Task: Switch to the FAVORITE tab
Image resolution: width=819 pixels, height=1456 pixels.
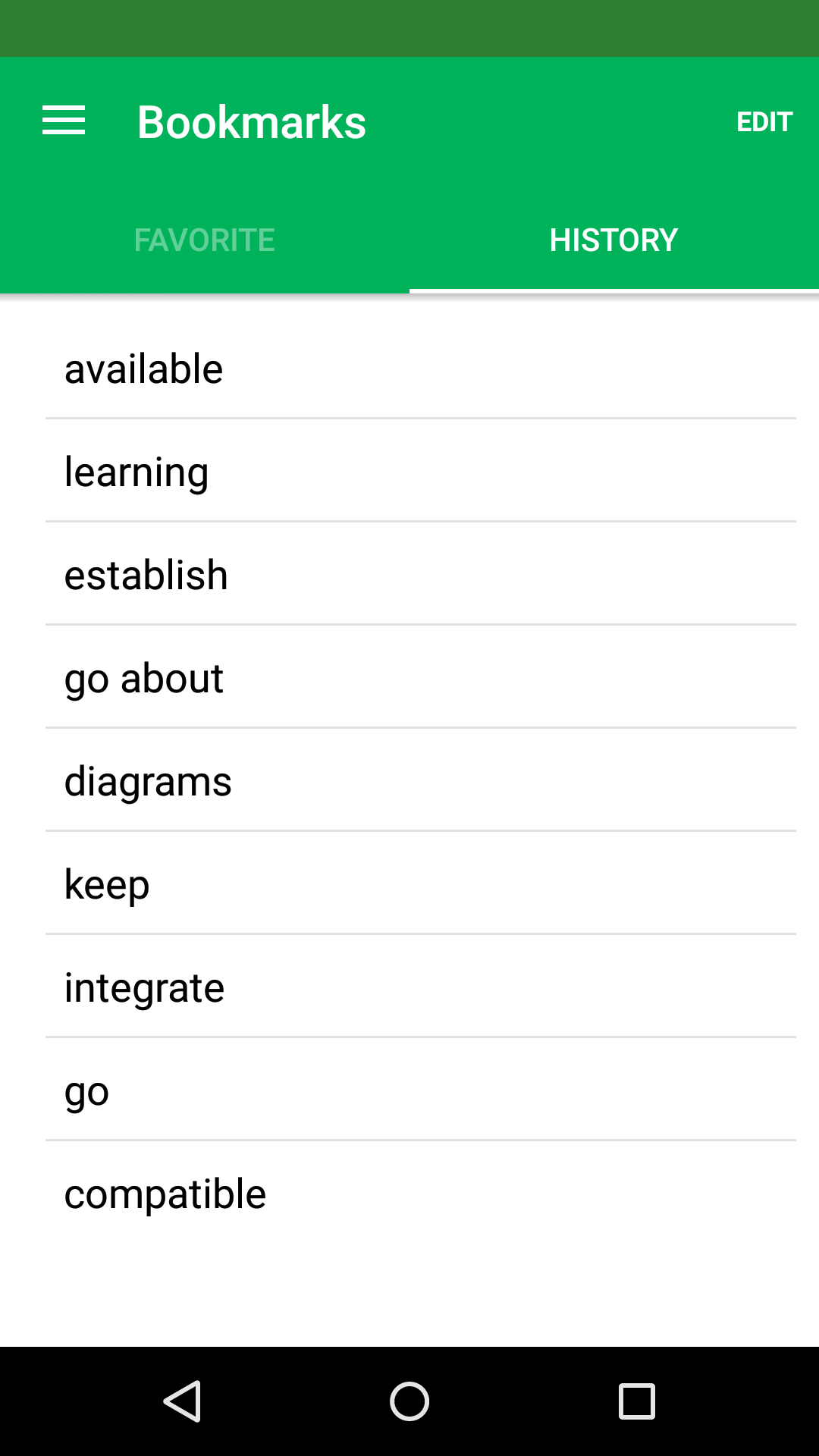Action: tap(205, 239)
